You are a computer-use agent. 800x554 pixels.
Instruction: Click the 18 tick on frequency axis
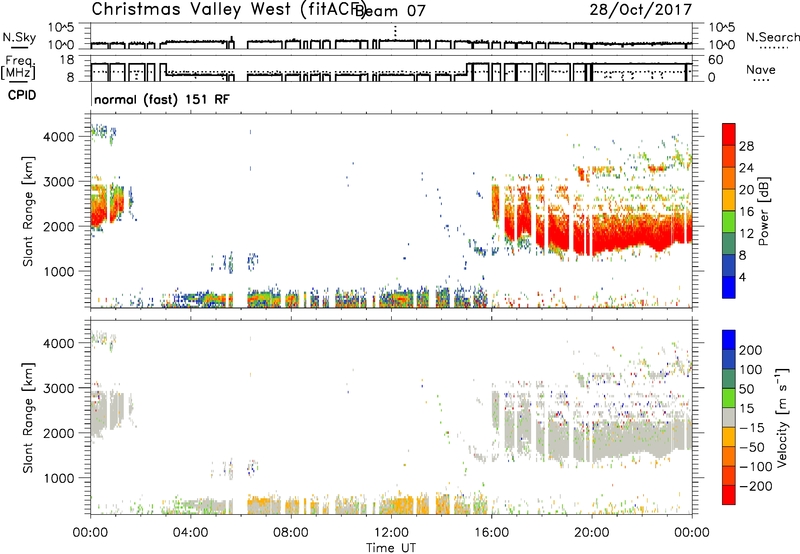67,60
